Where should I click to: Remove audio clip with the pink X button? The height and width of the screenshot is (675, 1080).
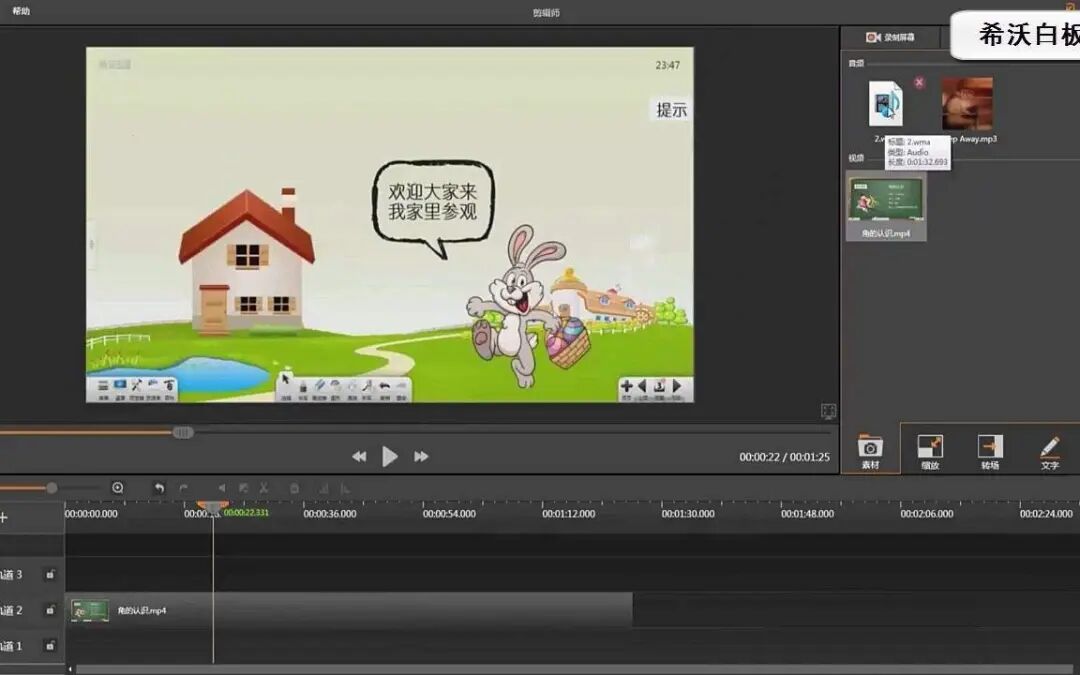(x=919, y=83)
